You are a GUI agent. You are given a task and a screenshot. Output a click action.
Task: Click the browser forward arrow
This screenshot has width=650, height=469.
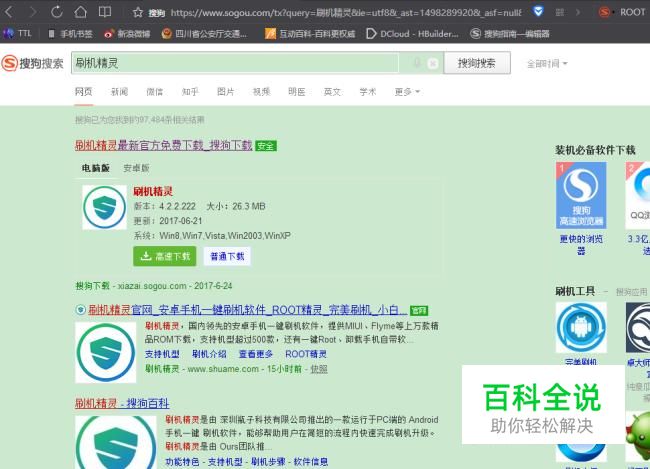pos(33,12)
